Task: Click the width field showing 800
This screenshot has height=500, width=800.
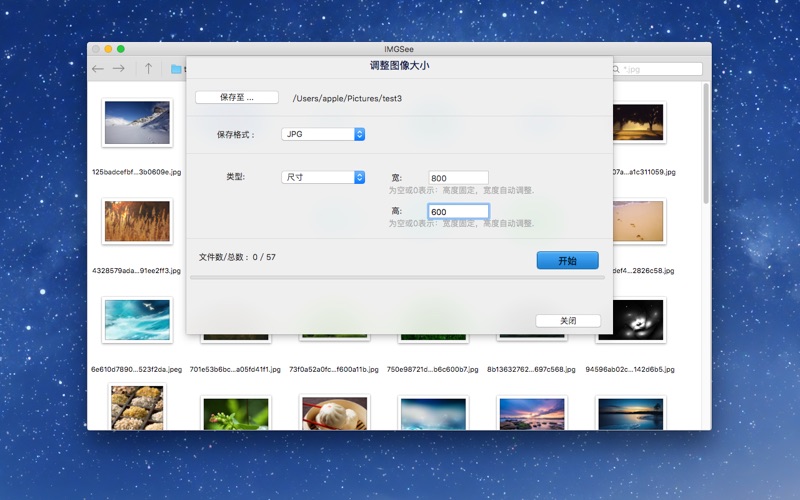Action: (458, 178)
